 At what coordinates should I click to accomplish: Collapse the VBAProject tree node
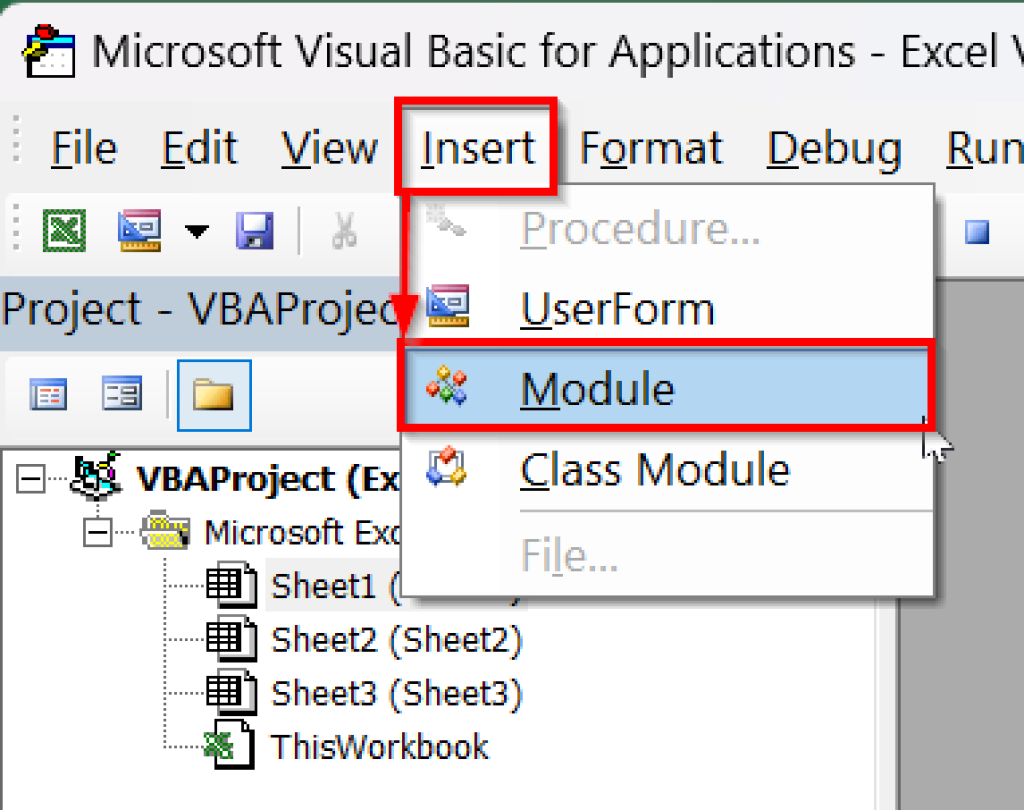[30, 478]
